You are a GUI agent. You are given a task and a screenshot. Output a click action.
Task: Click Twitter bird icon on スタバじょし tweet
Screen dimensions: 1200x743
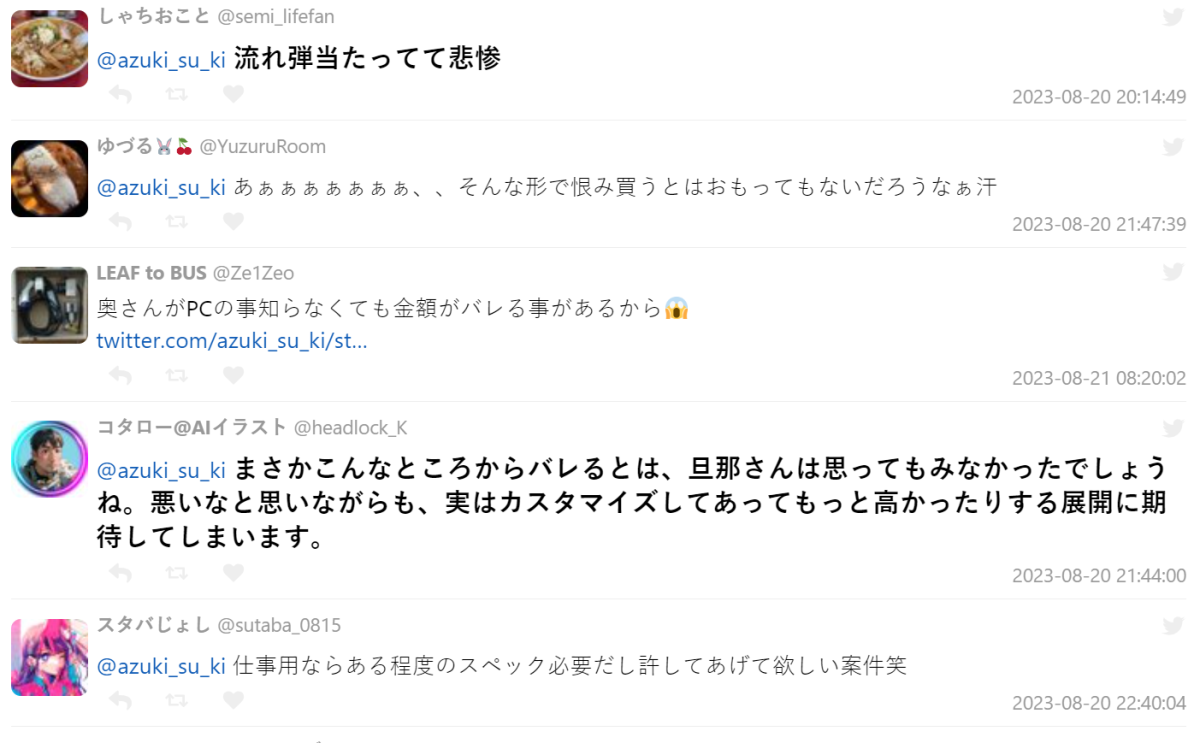(x=1173, y=626)
